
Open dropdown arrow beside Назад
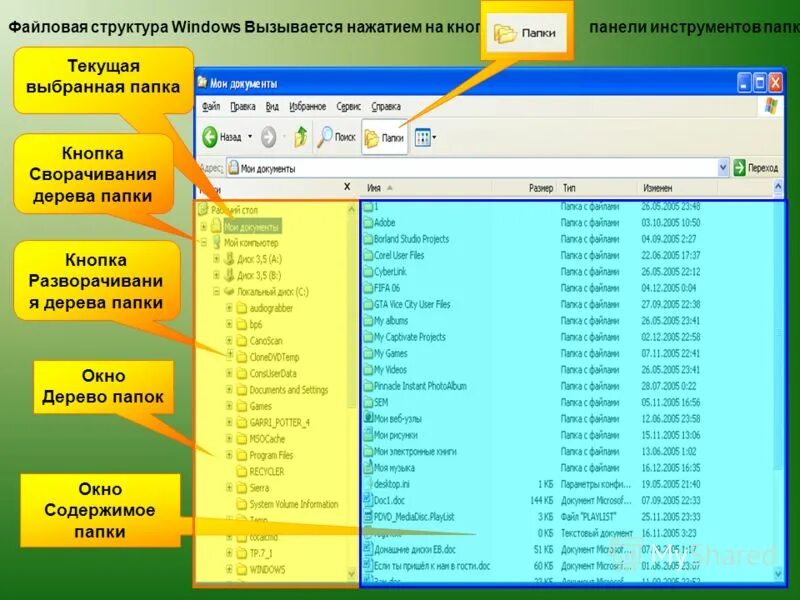[250, 137]
